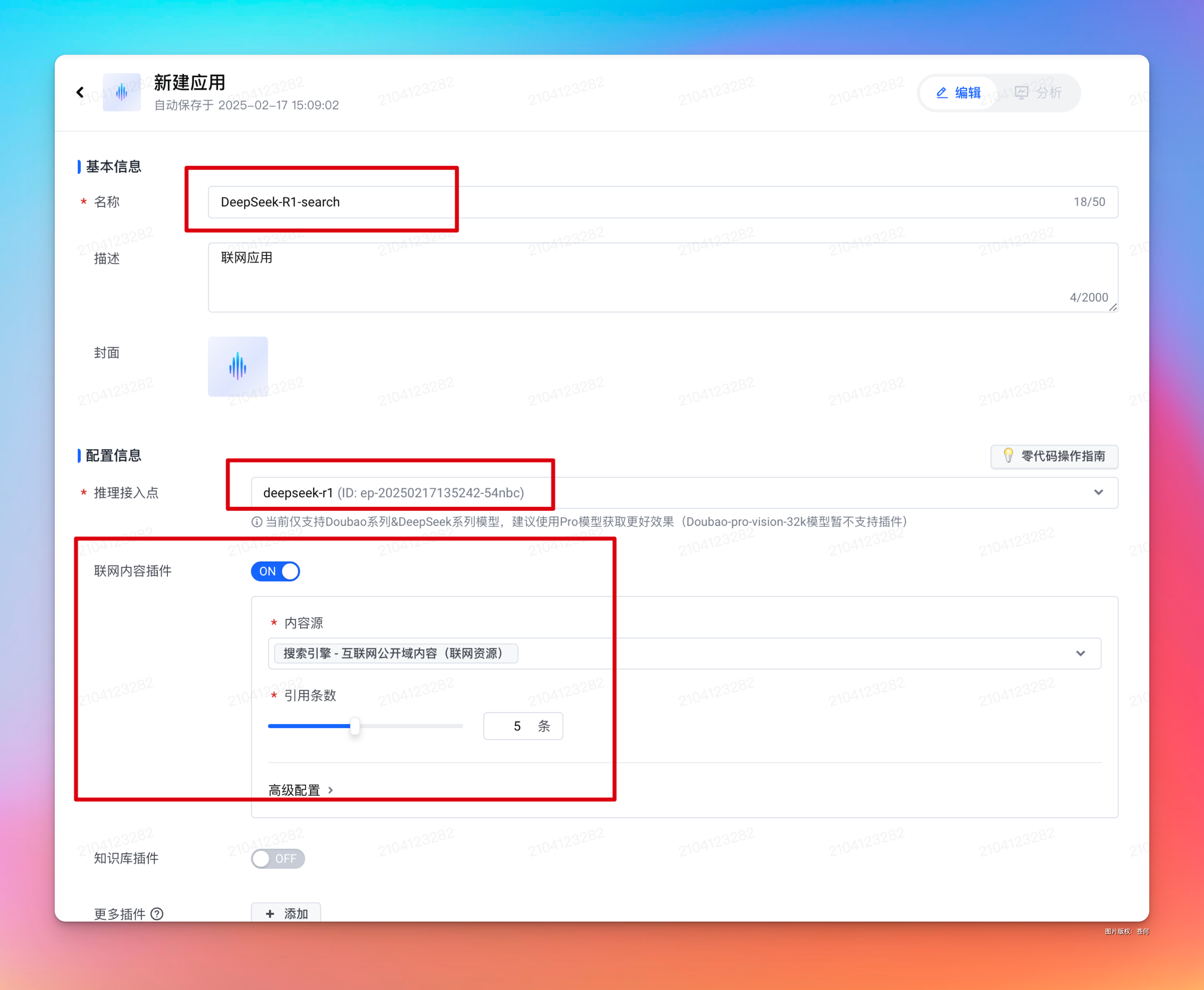The height and width of the screenshot is (990, 1204).
Task: Turn off the 联网内容插件 toggle
Action: [x=276, y=571]
